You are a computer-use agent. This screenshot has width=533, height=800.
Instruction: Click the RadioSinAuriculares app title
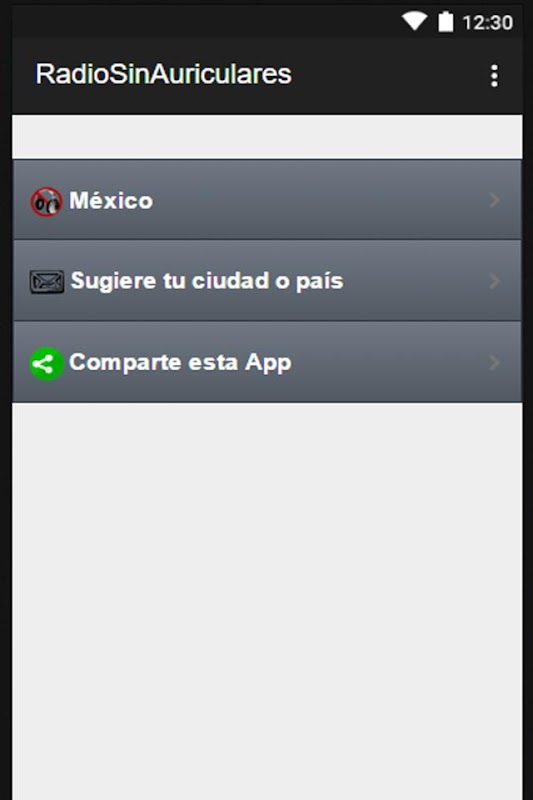163,74
